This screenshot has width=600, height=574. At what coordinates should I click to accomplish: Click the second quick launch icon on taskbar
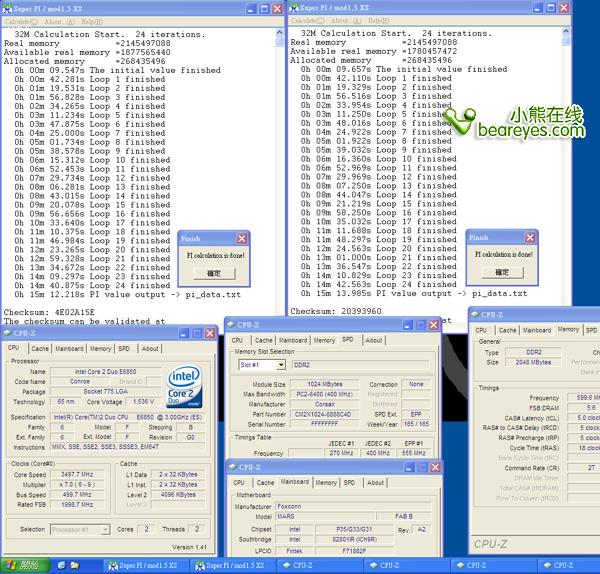click(75, 565)
